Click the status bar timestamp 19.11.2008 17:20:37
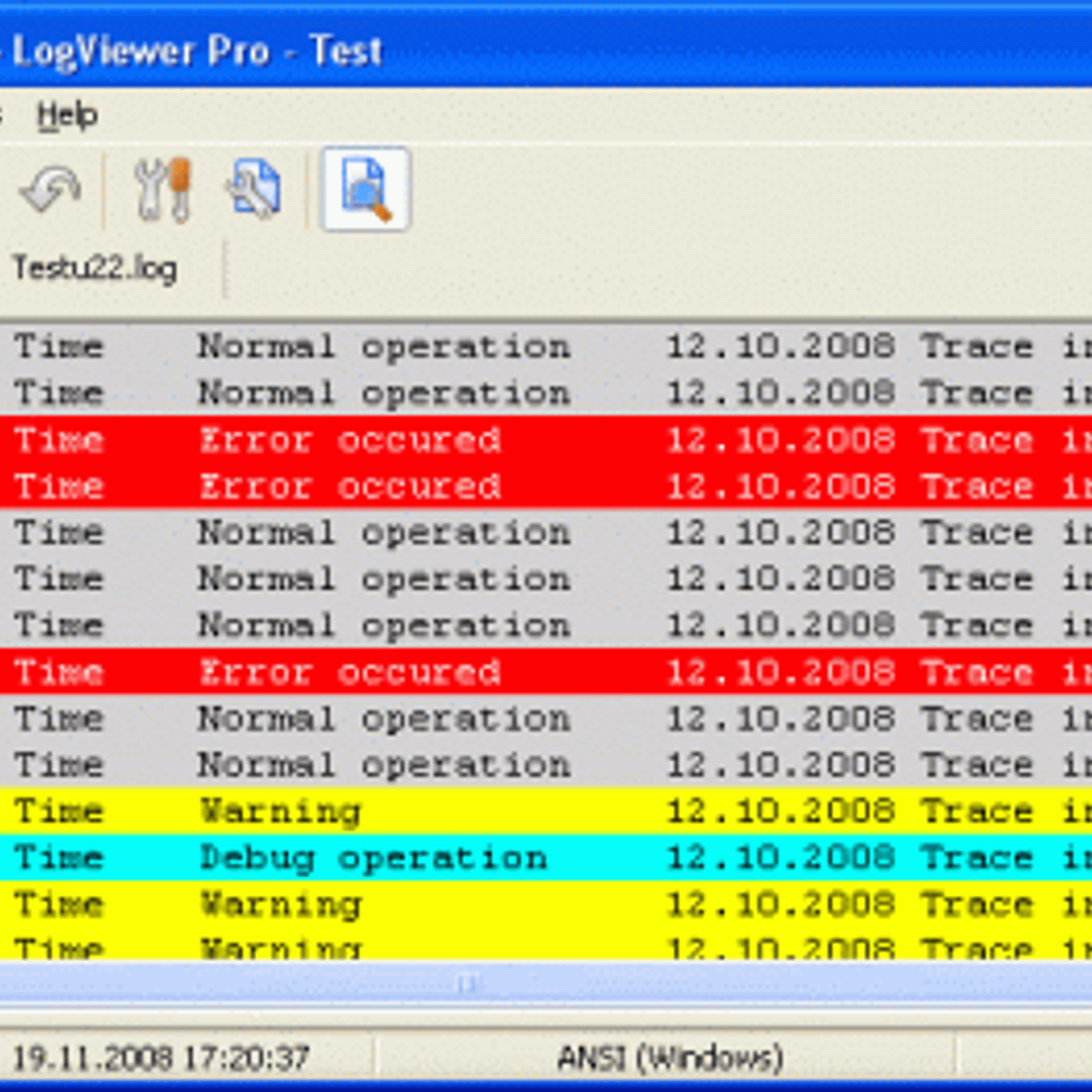This screenshot has height=1092, width=1092. (161, 1058)
